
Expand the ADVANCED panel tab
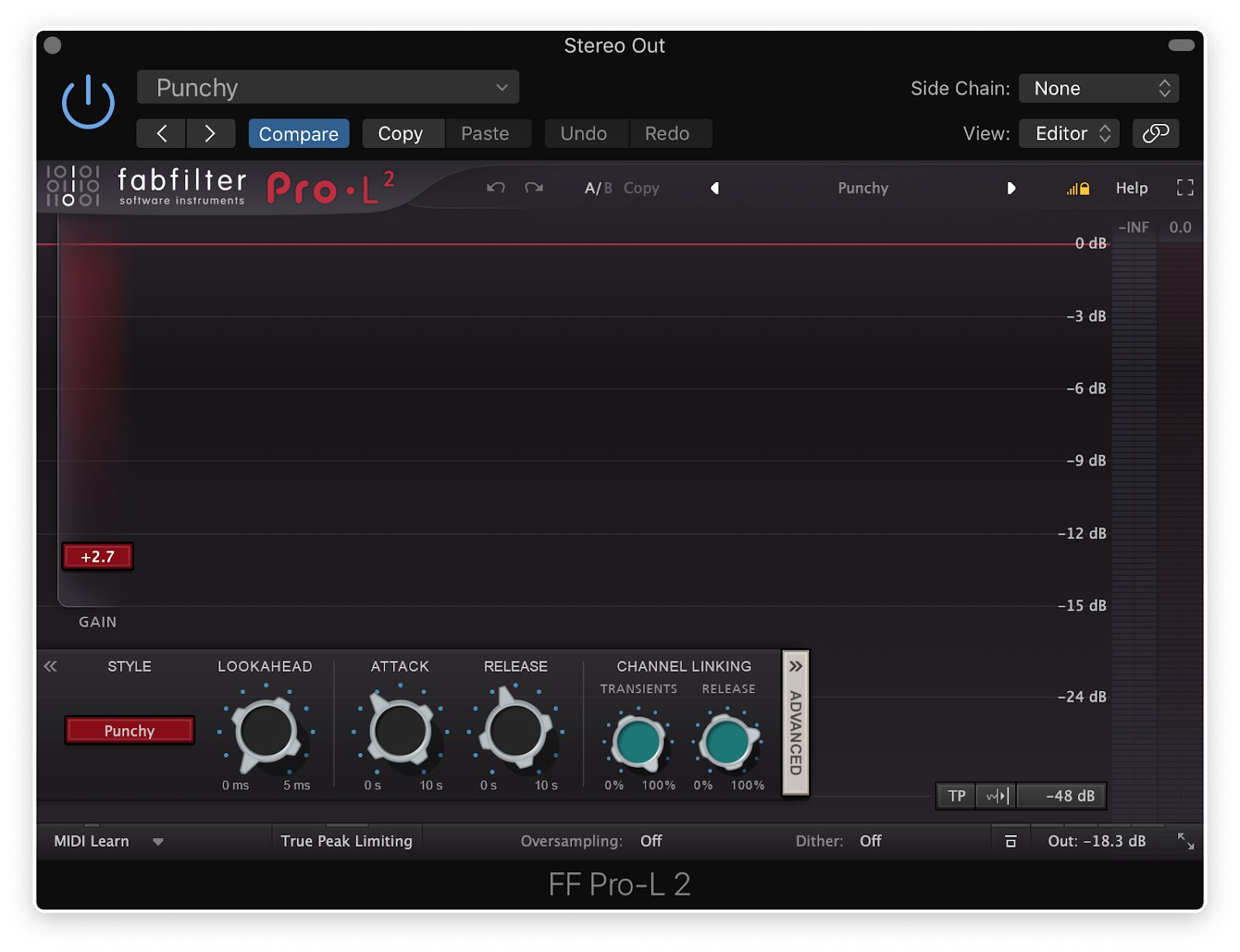pyautogui.click(x=796, y=723)
